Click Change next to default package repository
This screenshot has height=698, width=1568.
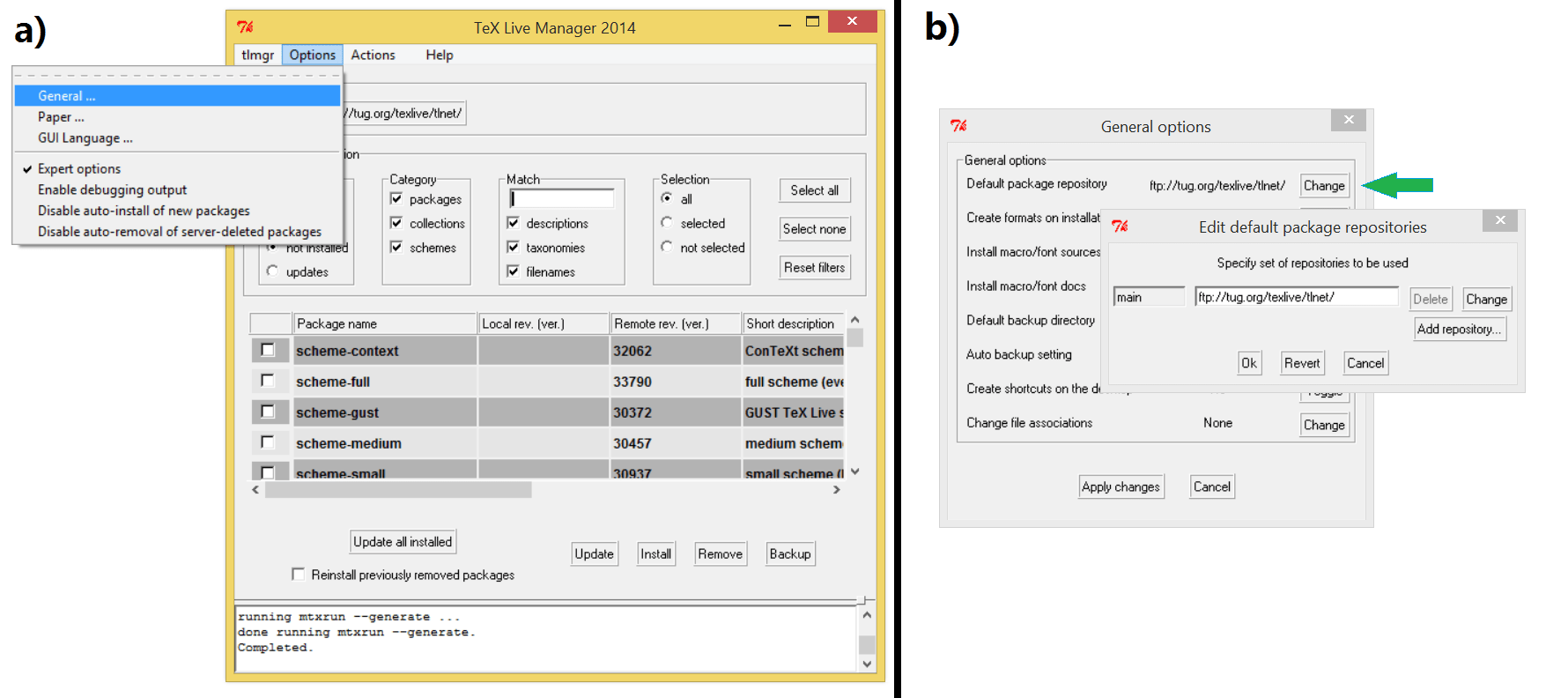point(1324,185)
